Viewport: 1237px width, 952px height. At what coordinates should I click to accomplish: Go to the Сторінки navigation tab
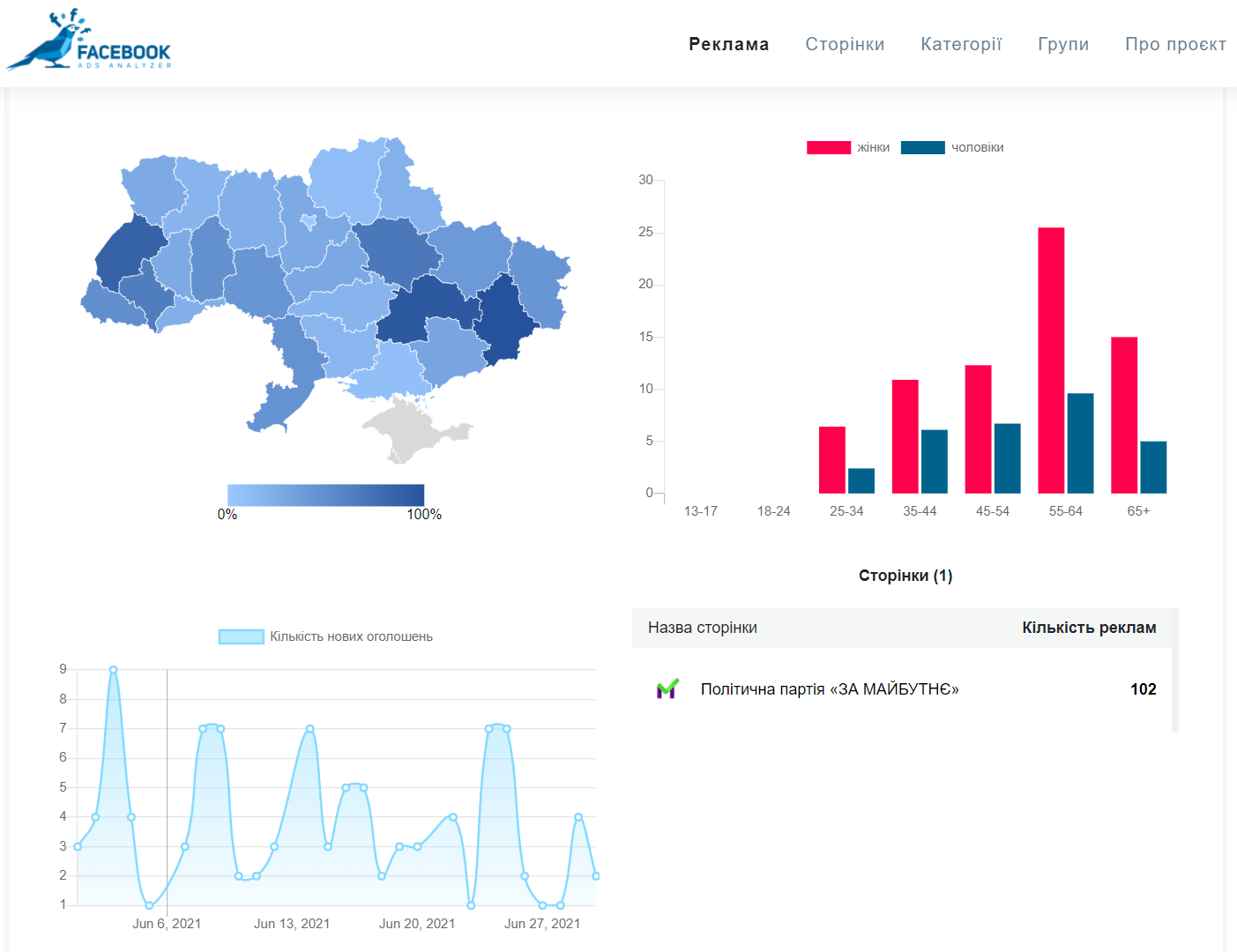click(x=844, y=44)
